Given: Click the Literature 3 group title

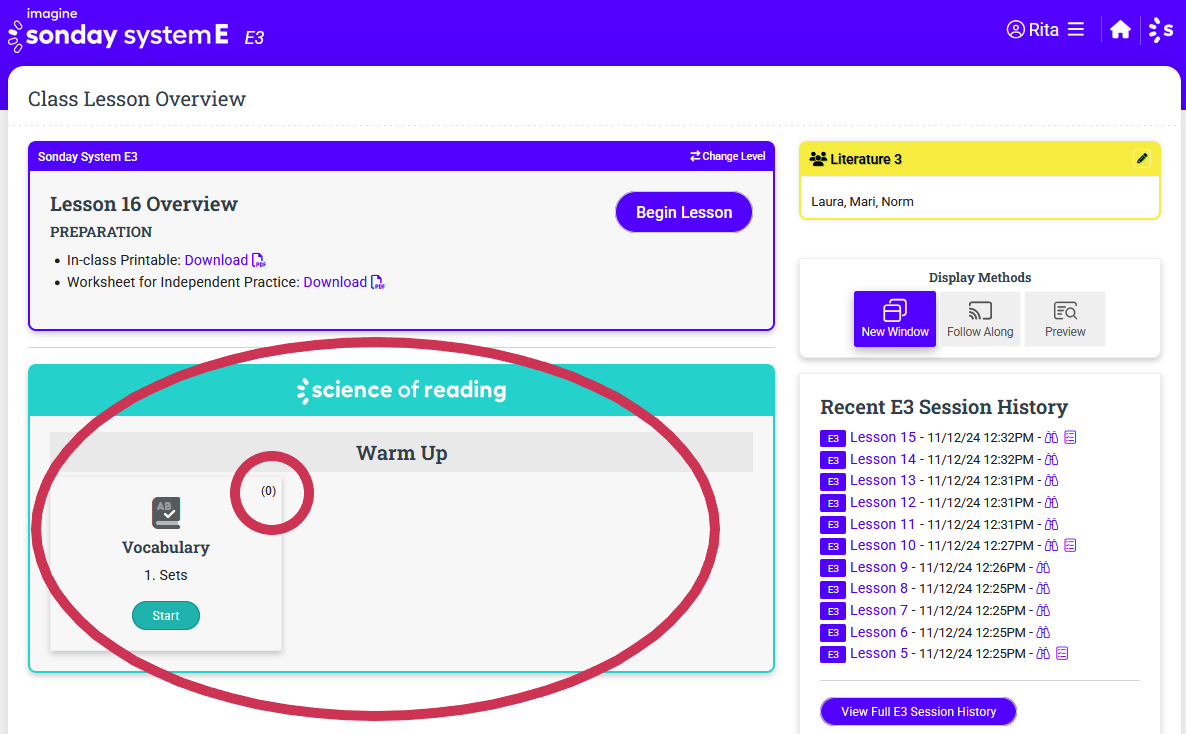Looking at the screenshot, I should 866,159.
